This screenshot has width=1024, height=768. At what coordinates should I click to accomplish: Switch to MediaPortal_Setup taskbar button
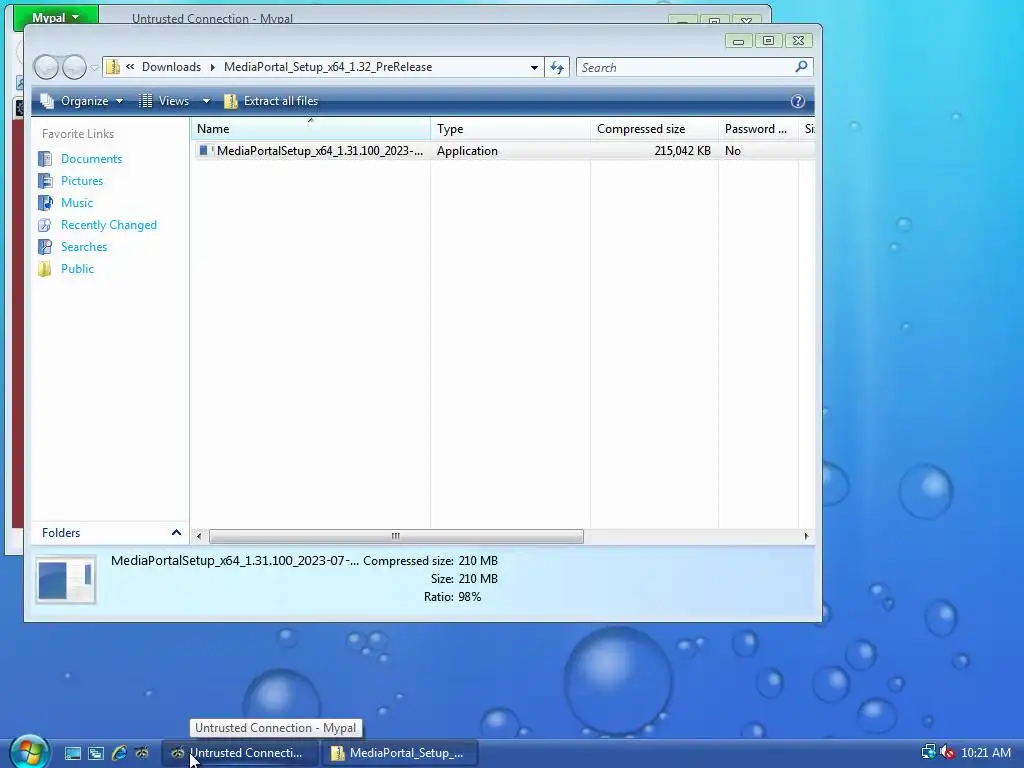coord(399,753)
